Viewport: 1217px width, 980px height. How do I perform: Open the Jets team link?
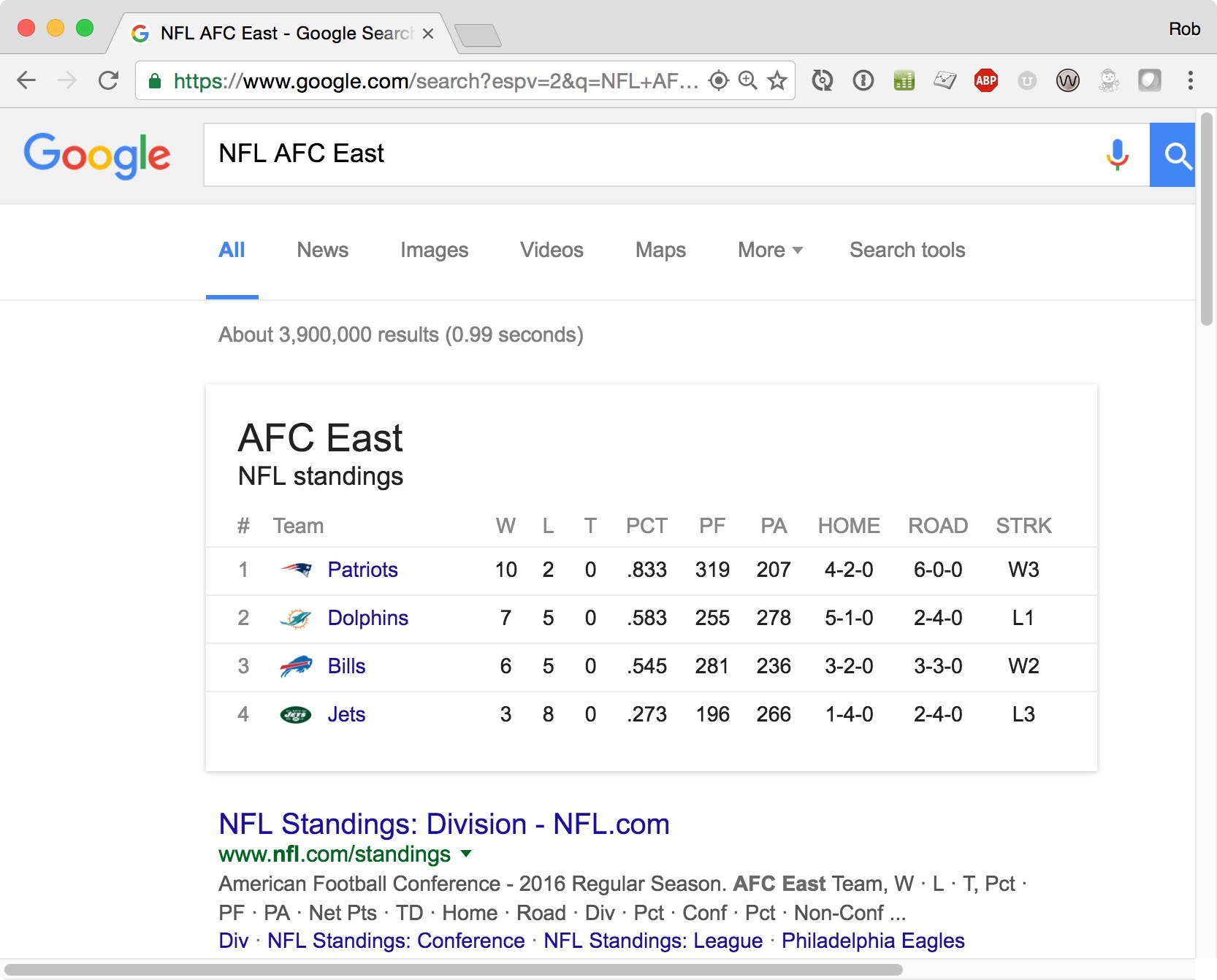tap(346, 714)
